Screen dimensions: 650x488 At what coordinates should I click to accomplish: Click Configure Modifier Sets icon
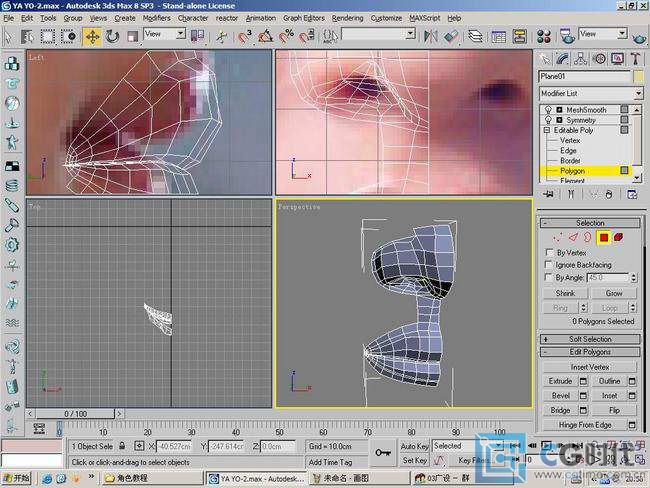click(x=632, y=194)
